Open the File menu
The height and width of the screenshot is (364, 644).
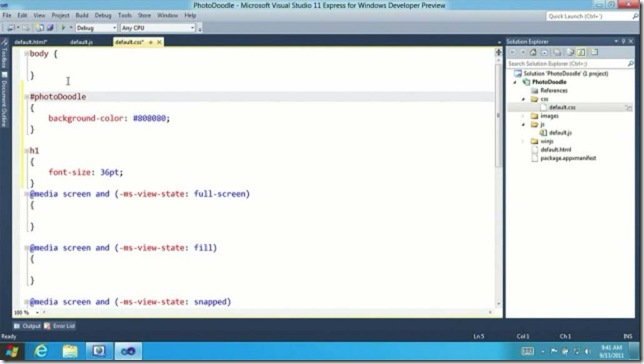pyautogui.click(x=7, y=15)
